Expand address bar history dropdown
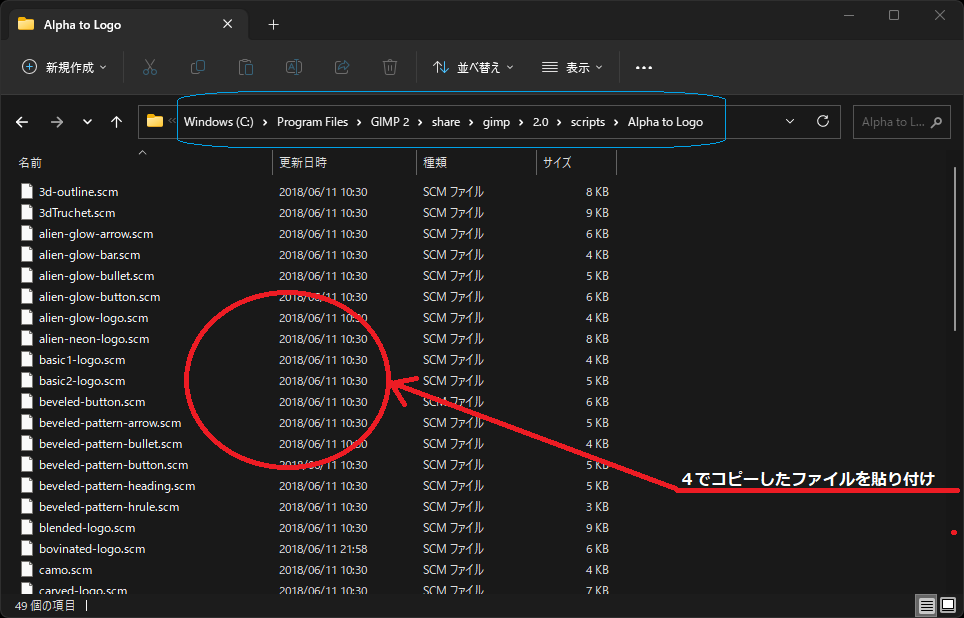The image size is (964, 618). (x=790, y=122)
